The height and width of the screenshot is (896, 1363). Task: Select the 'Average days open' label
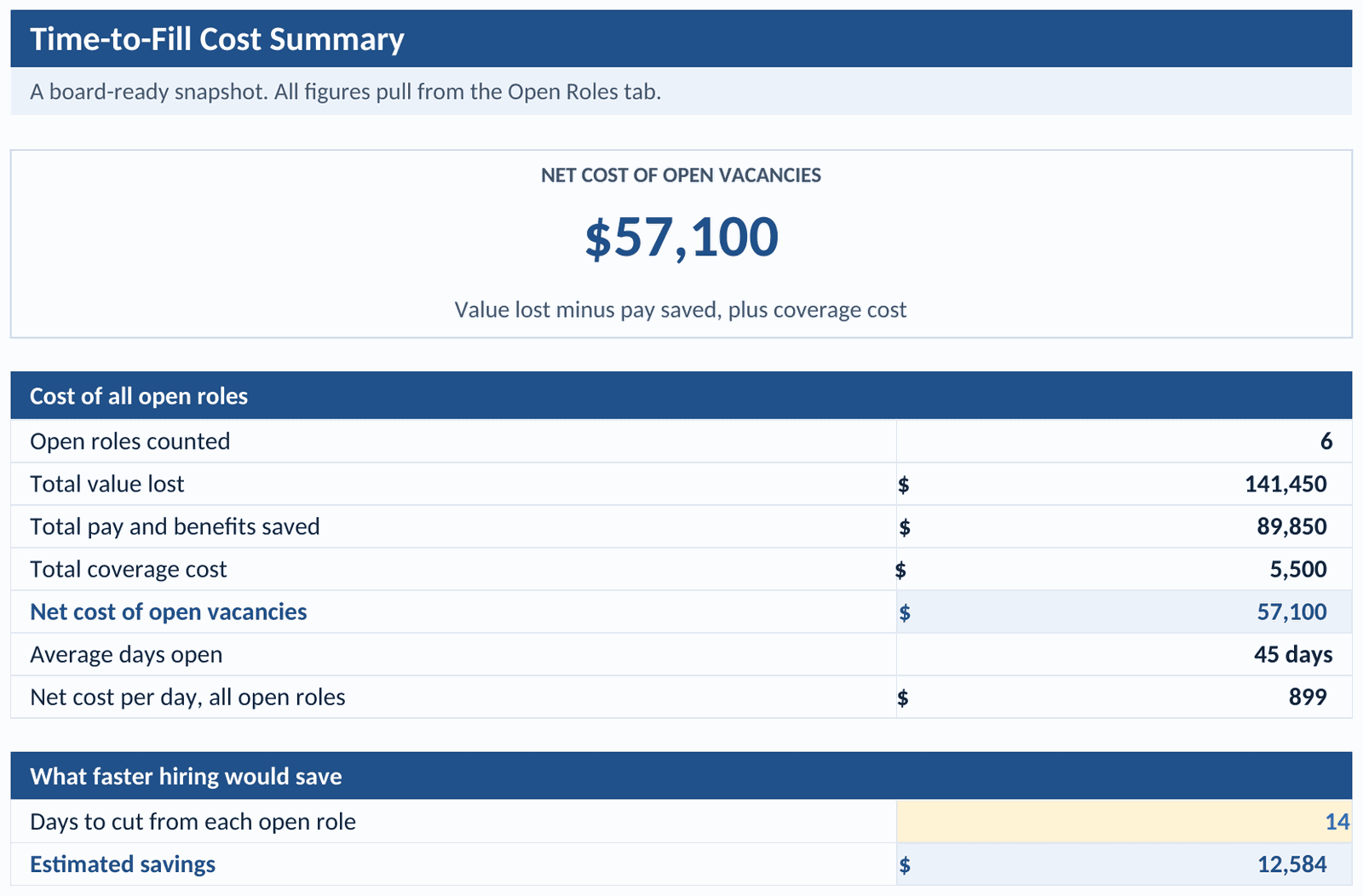tap(126, 654)
